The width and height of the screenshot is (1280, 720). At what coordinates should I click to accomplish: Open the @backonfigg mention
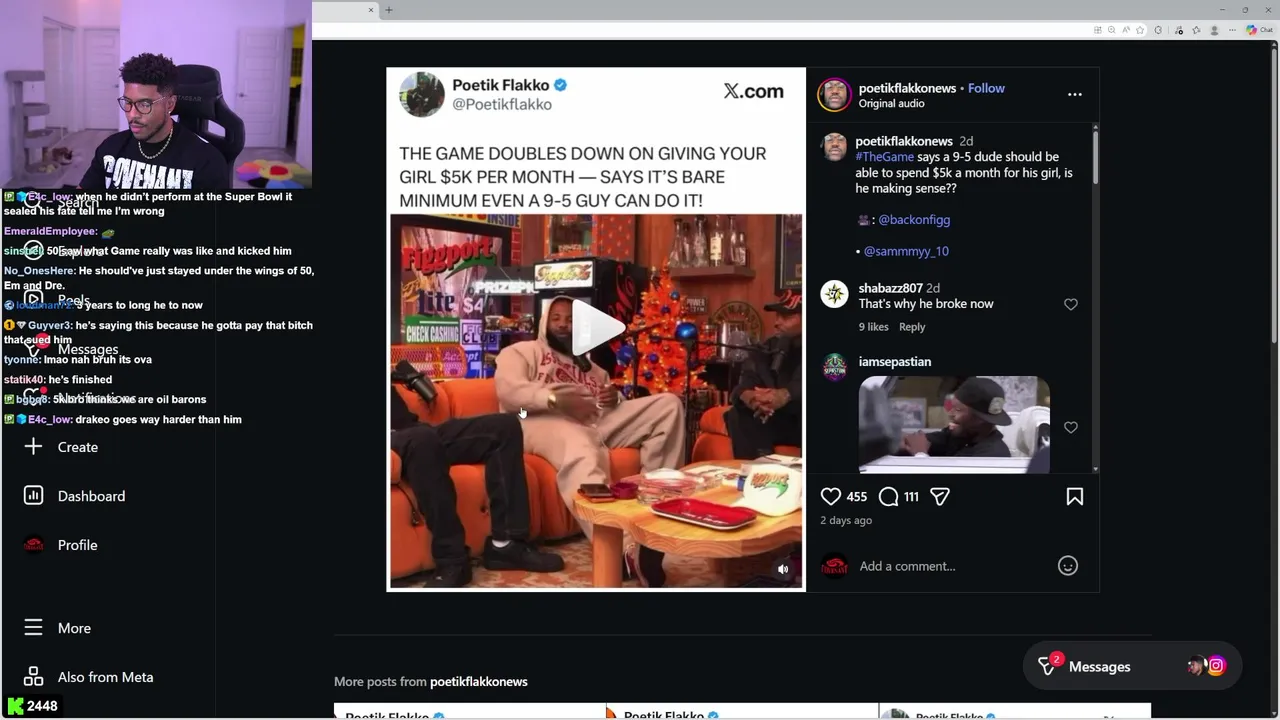(914, 219)
